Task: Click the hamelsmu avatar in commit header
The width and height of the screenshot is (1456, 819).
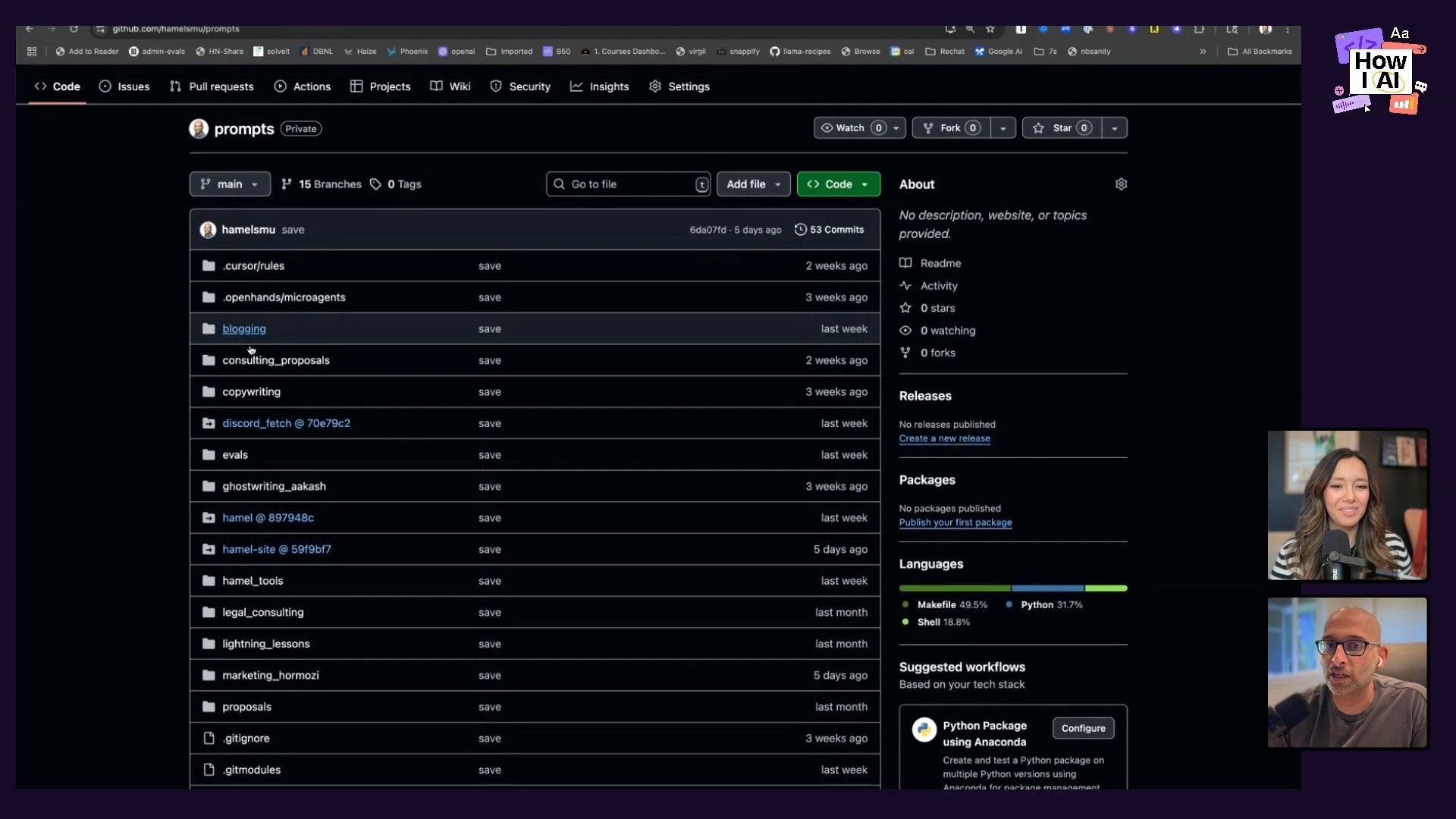Action: tap(208, 230)
